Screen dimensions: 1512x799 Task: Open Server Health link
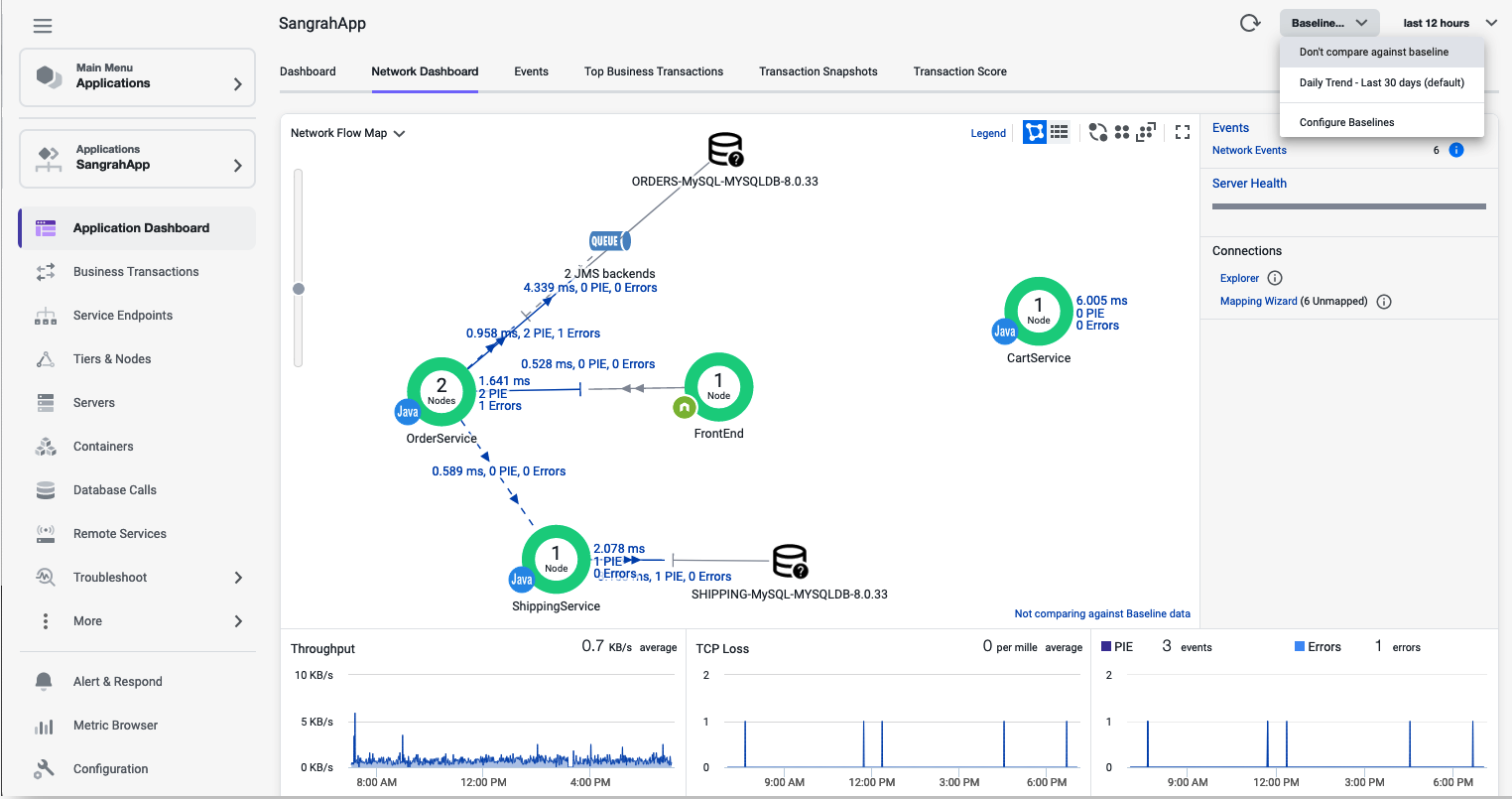pyautogui.click(x=1249, y=184)
